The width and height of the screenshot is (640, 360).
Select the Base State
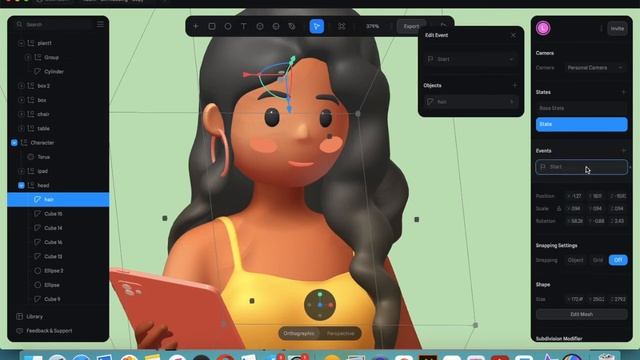(x=582, y=108)
